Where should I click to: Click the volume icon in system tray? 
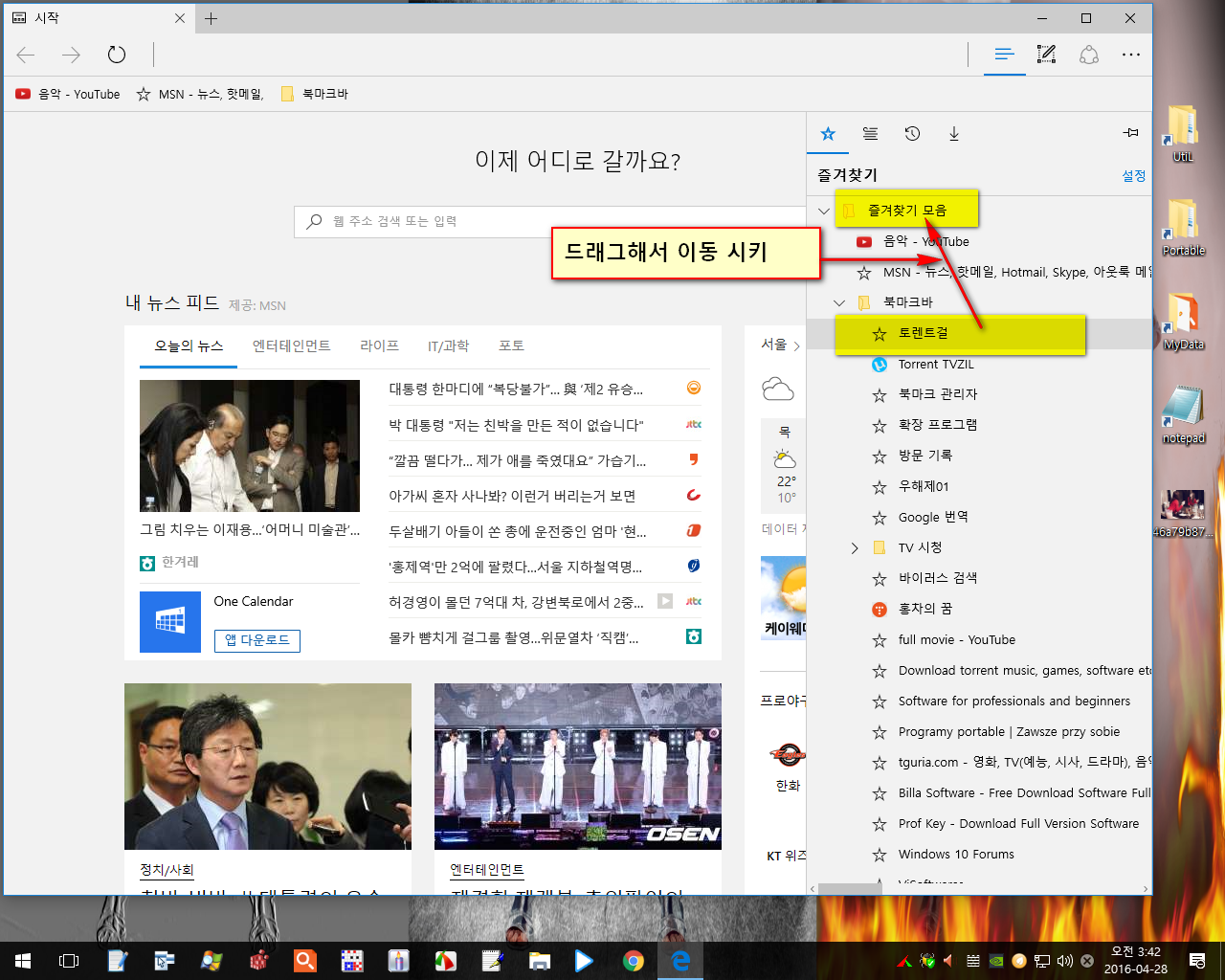tap(1065, 961)
